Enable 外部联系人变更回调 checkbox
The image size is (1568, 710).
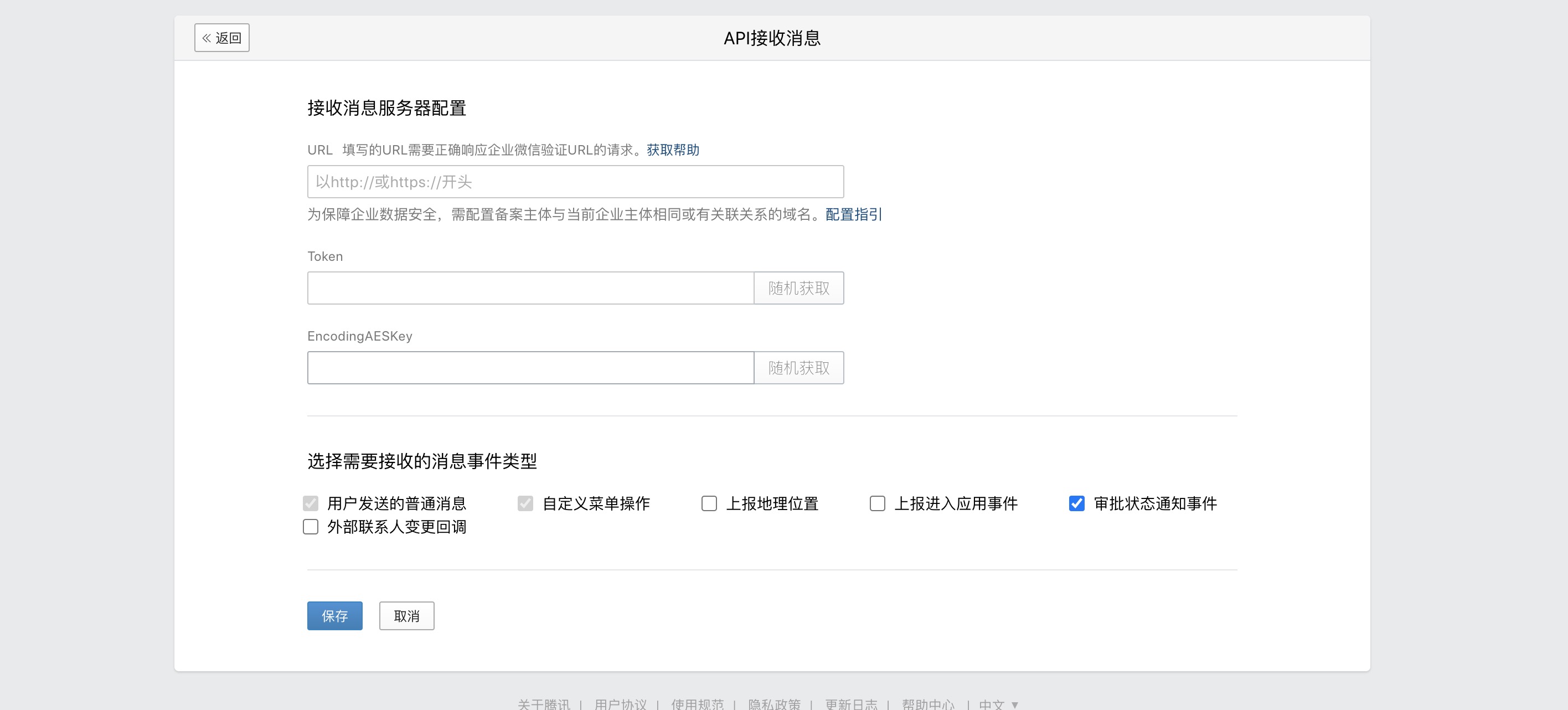tap(311, 527)
